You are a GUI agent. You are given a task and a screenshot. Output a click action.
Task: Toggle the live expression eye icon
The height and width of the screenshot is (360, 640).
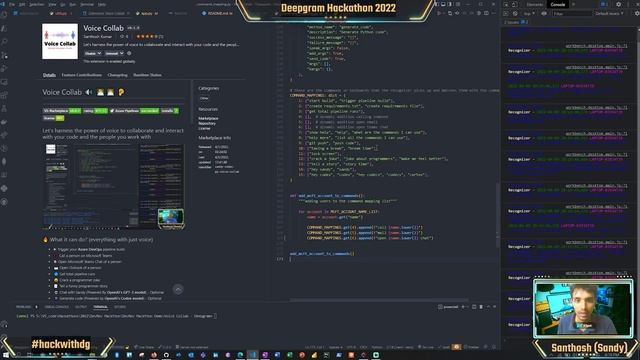pyautogui.click(x=544, y=13)
